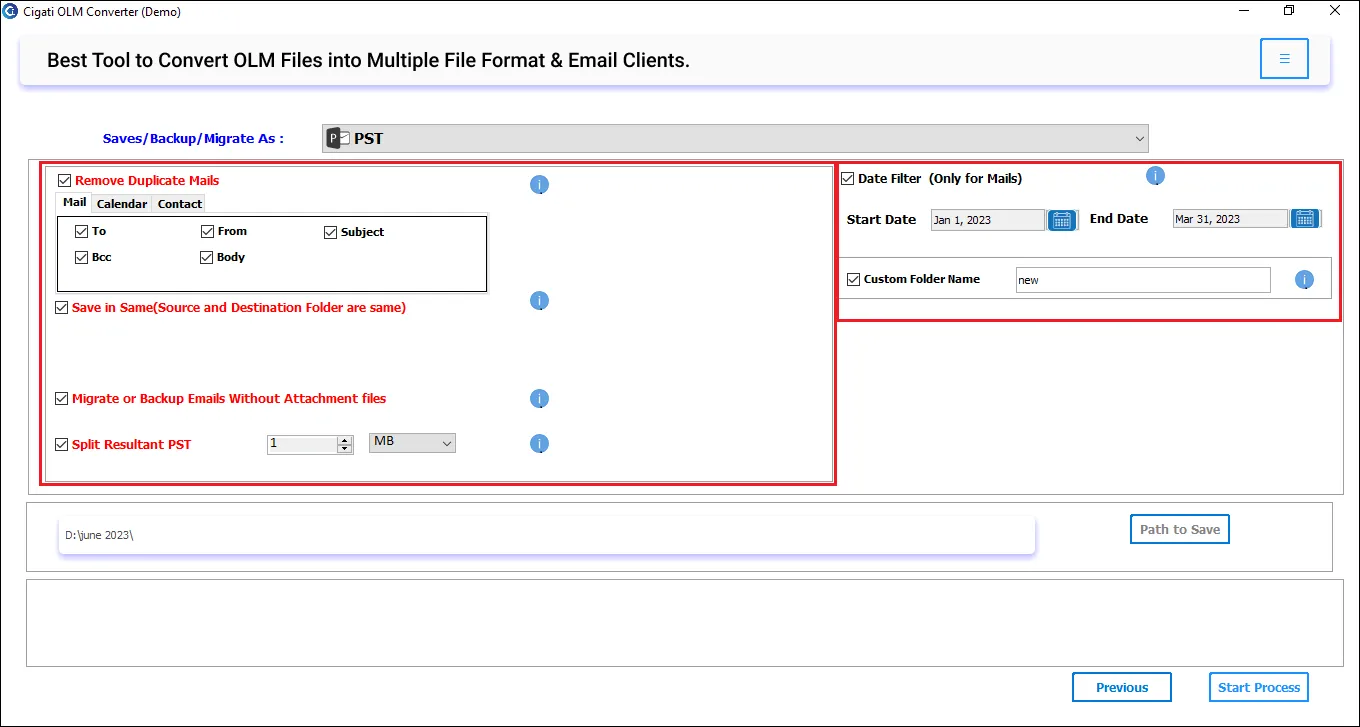1360x727 pixels.
Task: Switch to the Calendar tab
Action: 122,204
